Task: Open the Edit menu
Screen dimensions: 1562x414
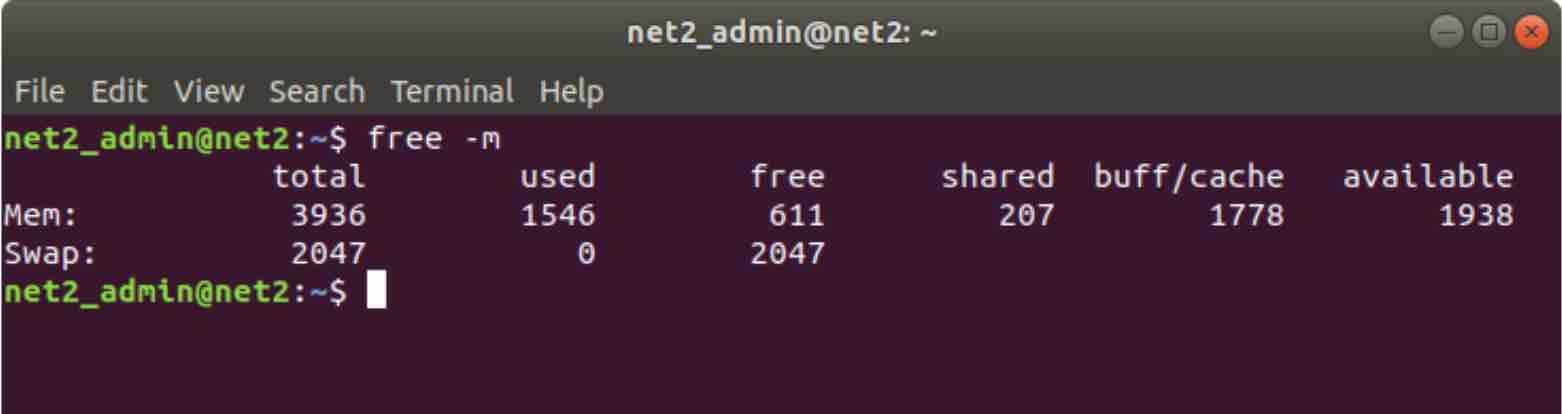Action: 119,92
